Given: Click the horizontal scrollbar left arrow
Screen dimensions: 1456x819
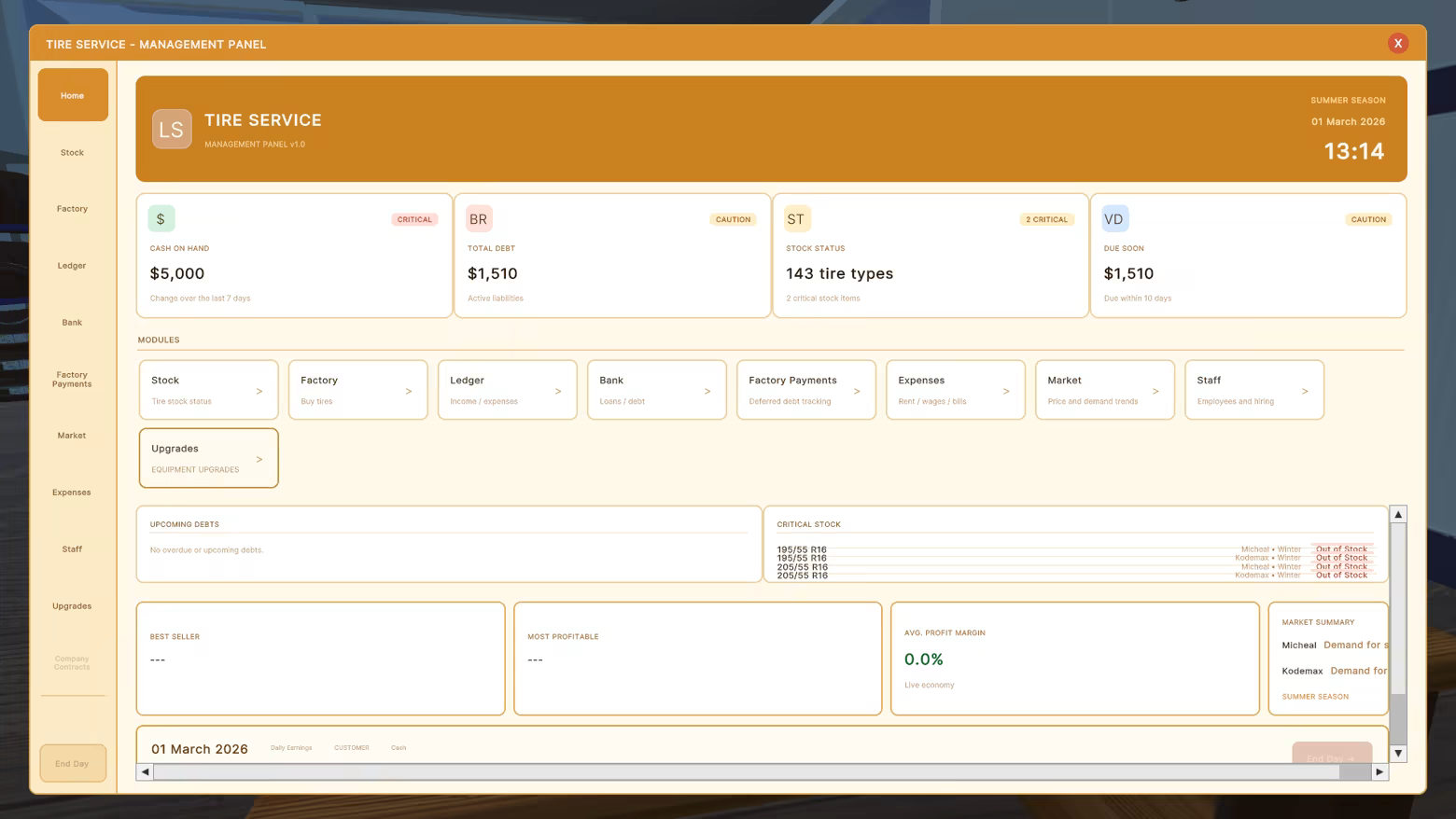Looking at the screenshot, I should pos(145,771).
